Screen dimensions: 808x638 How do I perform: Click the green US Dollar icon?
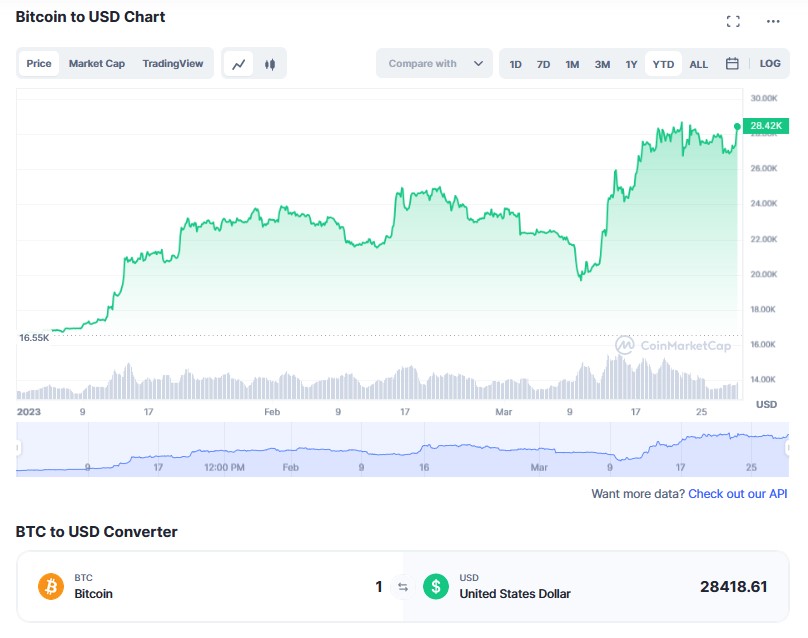point(436,586)
